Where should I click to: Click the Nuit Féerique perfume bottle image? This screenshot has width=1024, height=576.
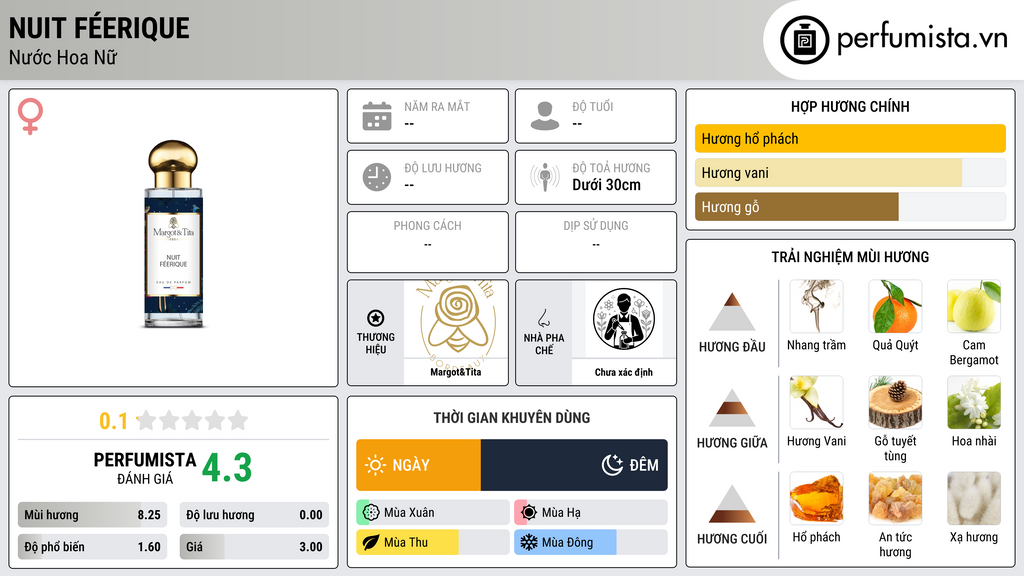coord(173,234)
